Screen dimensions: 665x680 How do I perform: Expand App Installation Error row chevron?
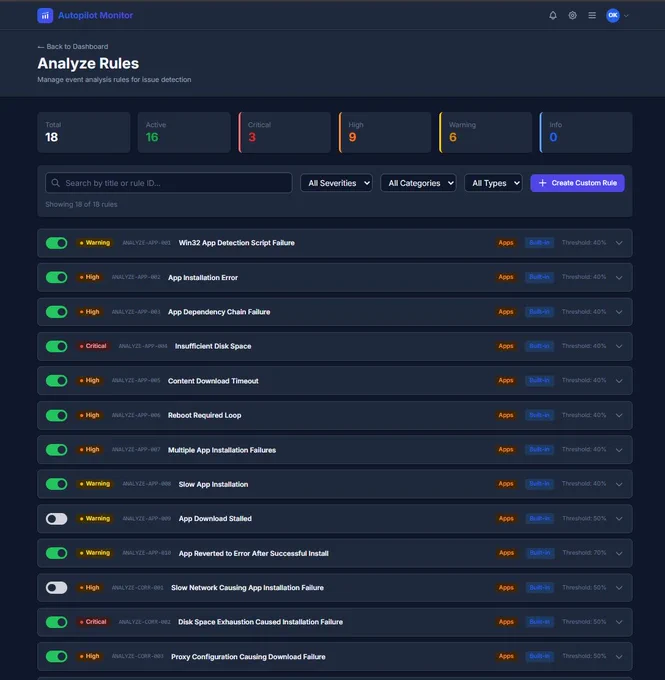[x=619, y=278]
